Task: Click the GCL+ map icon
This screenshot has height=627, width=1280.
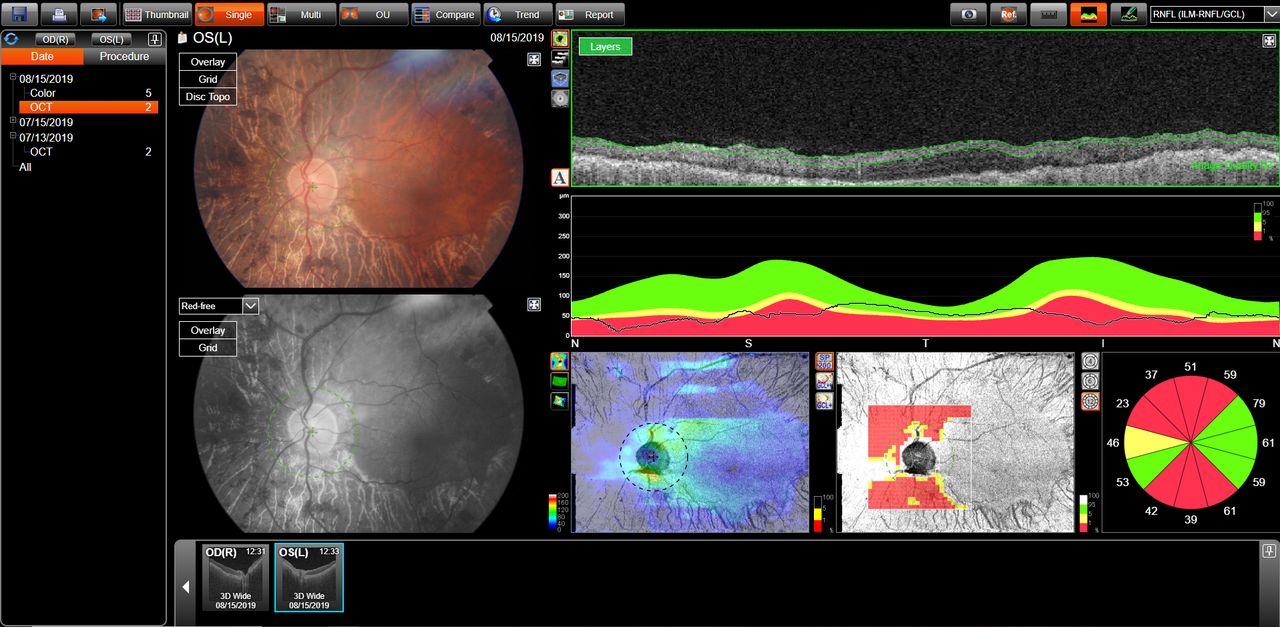Action: [x=825, y=401]
